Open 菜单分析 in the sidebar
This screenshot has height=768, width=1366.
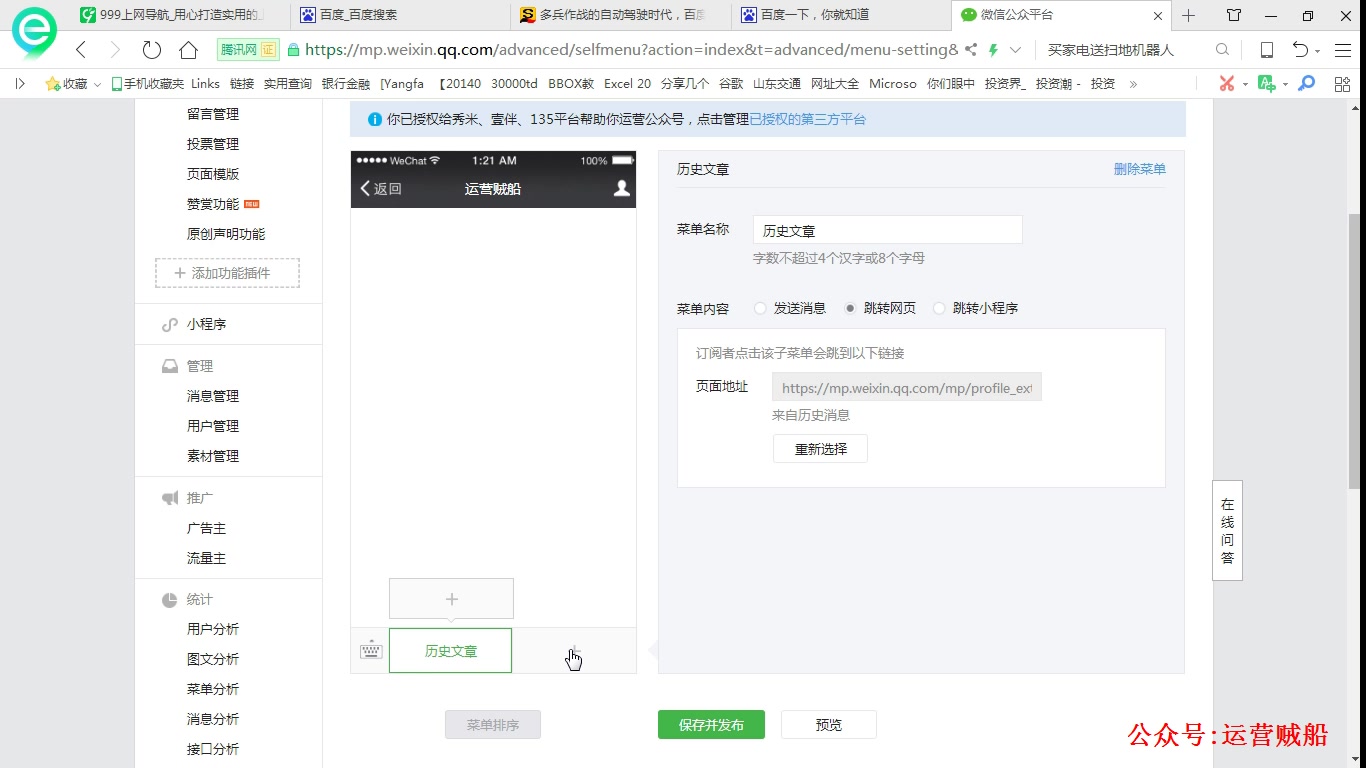pyautogui.click(x=213, y=689)
